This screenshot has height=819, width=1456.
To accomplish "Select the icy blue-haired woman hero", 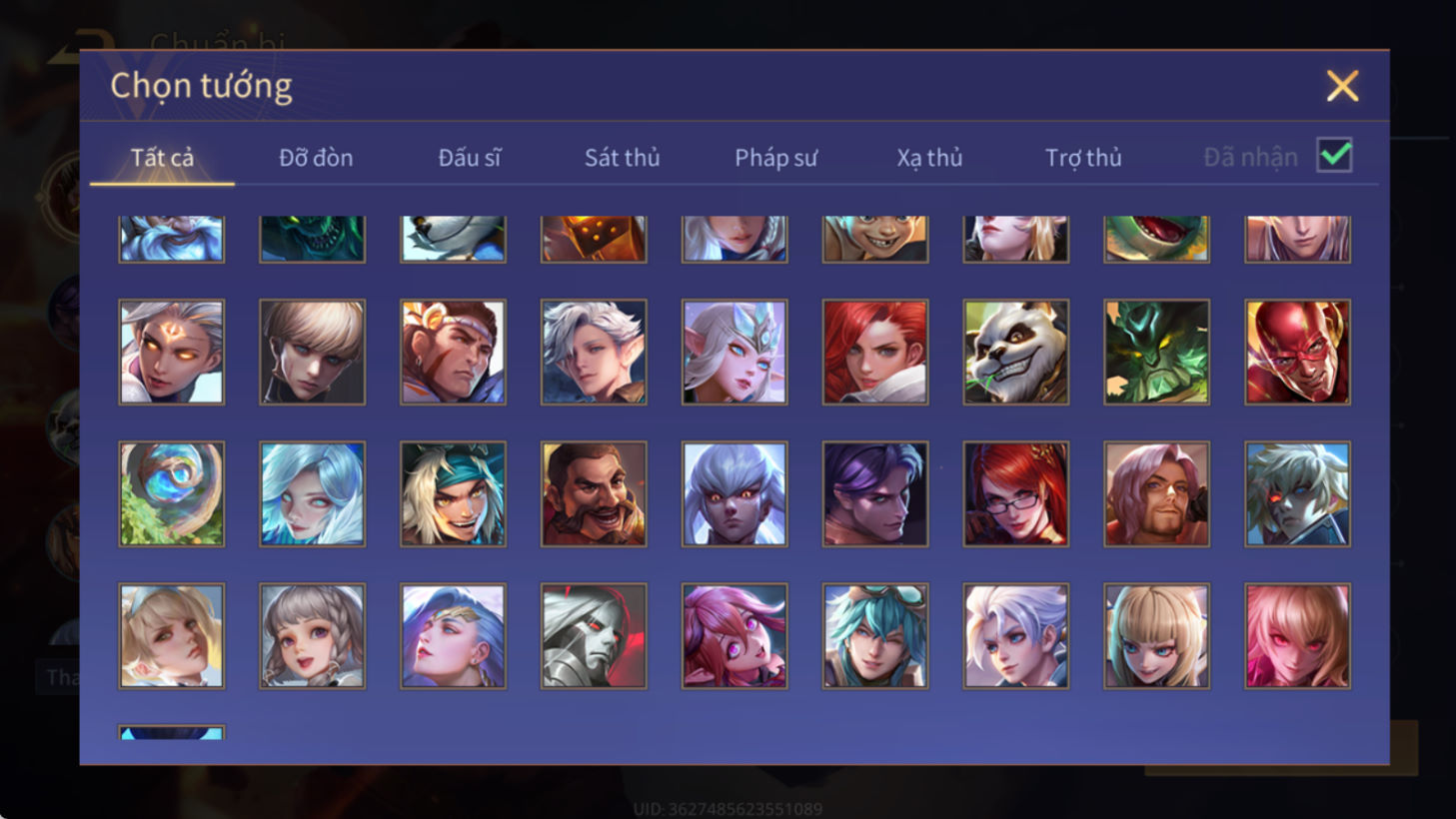I will [313, 494].
